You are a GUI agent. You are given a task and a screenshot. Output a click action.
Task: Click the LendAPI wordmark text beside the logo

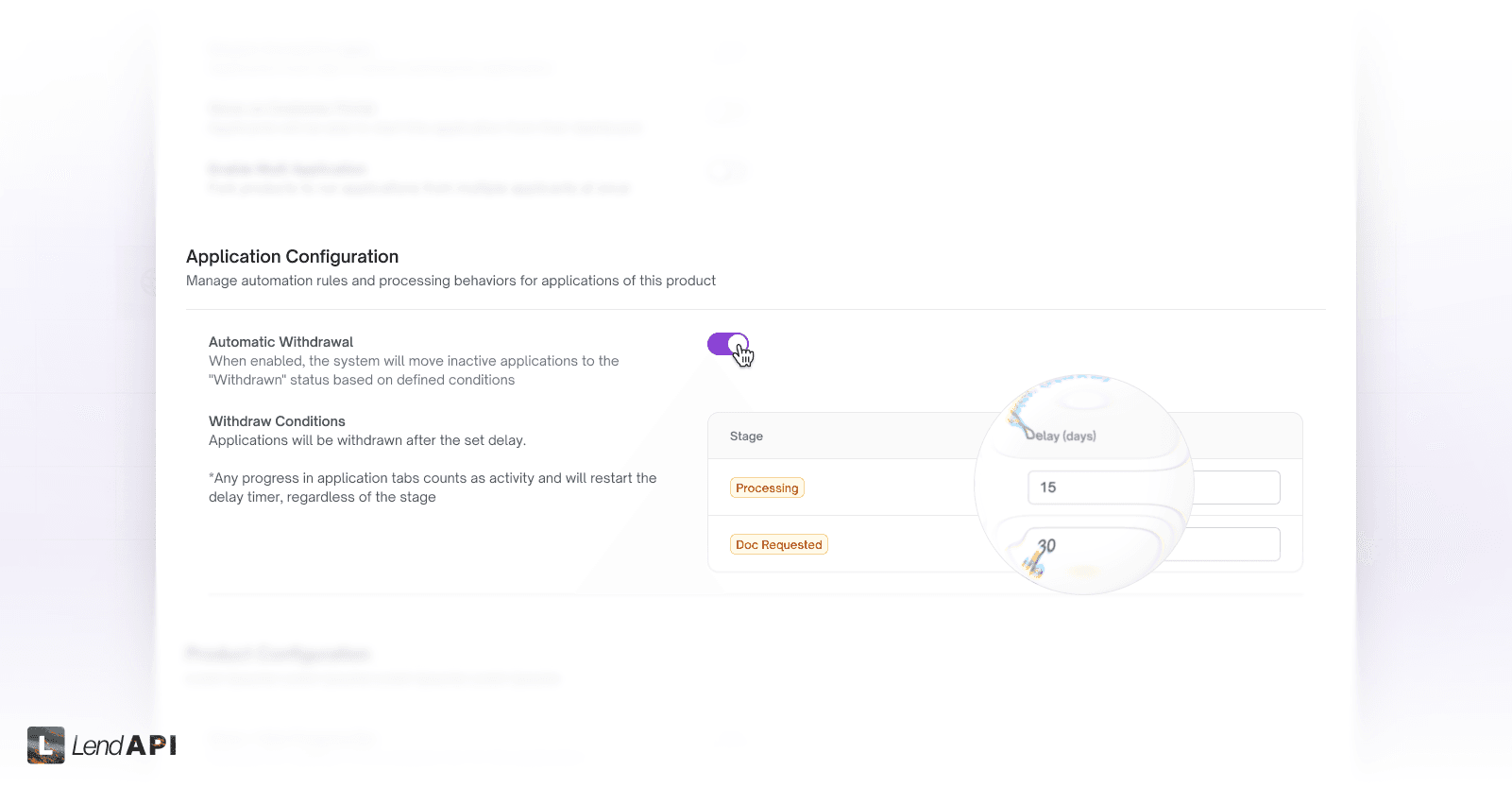(x=123, y=746)
